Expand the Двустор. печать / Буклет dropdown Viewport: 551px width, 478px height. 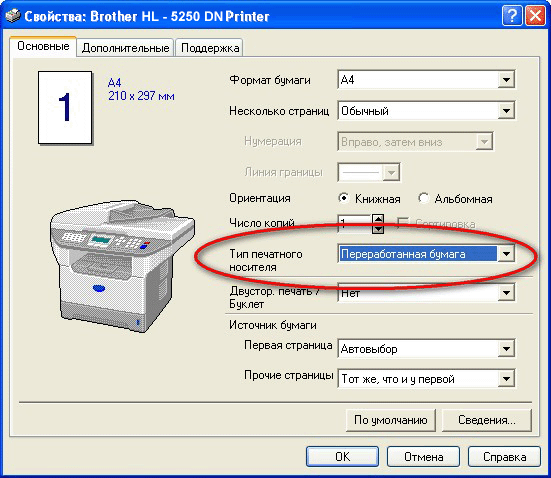pyautogui.click(x=506, y=292)
